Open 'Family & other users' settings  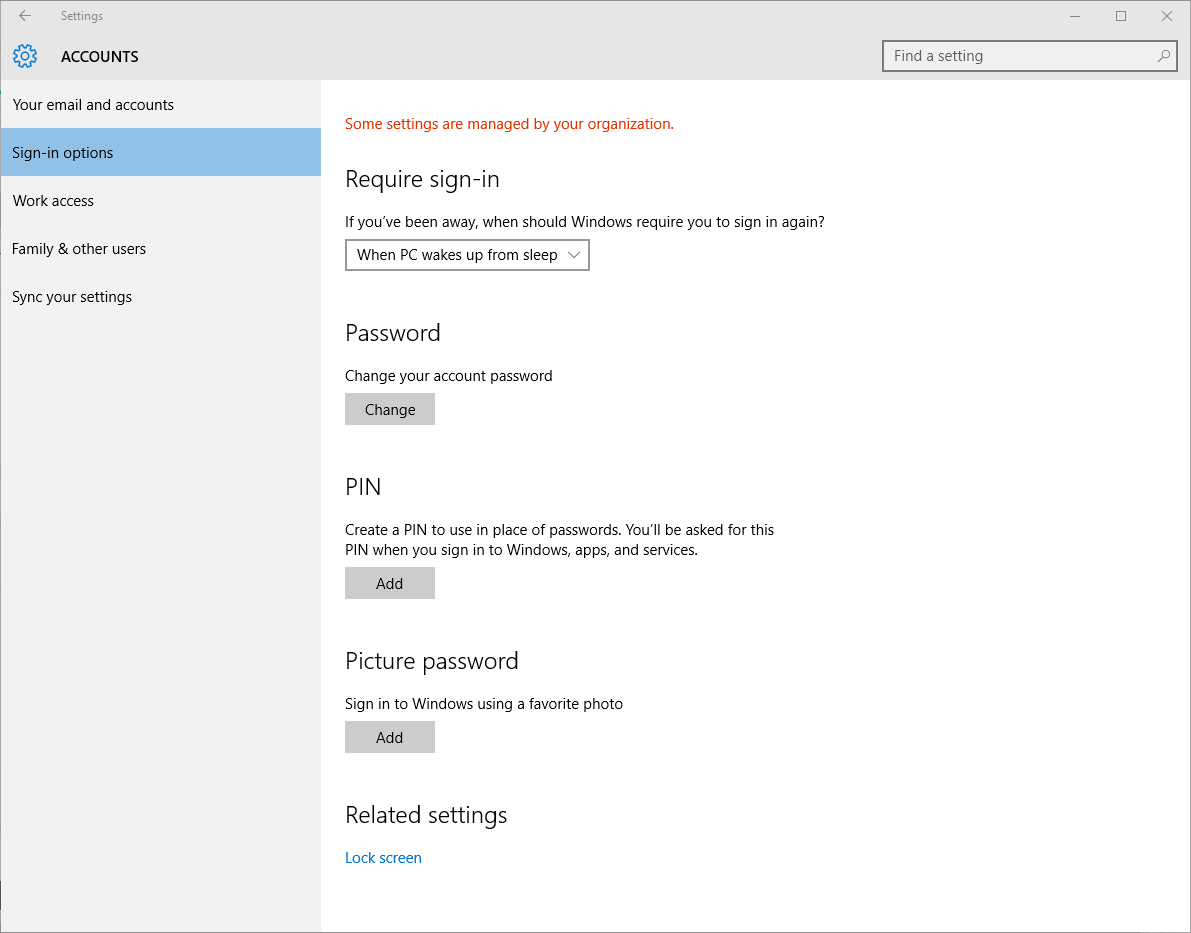[x=79, y=249]
